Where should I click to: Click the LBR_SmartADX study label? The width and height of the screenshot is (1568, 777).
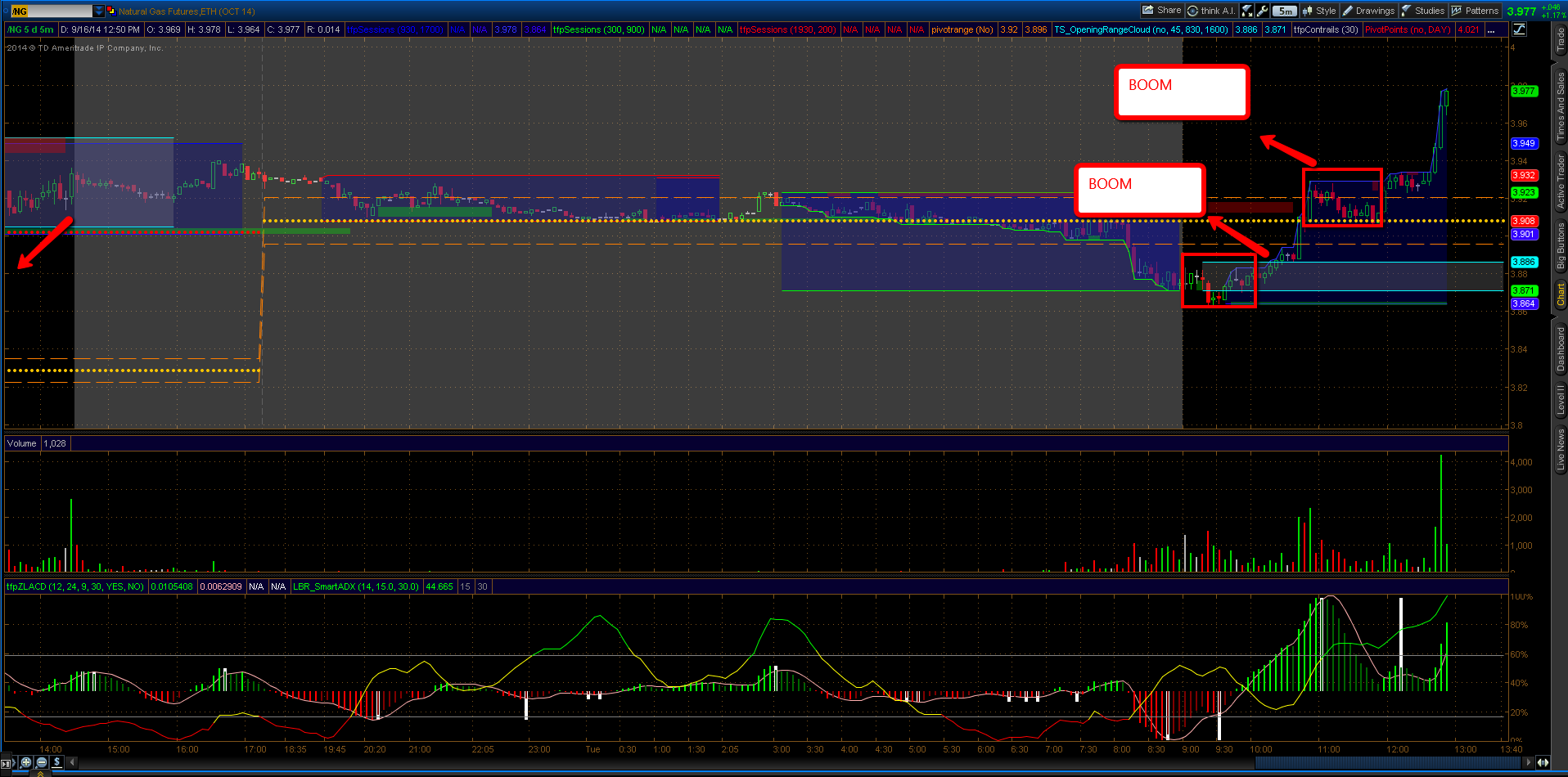(x=356, y=586)
